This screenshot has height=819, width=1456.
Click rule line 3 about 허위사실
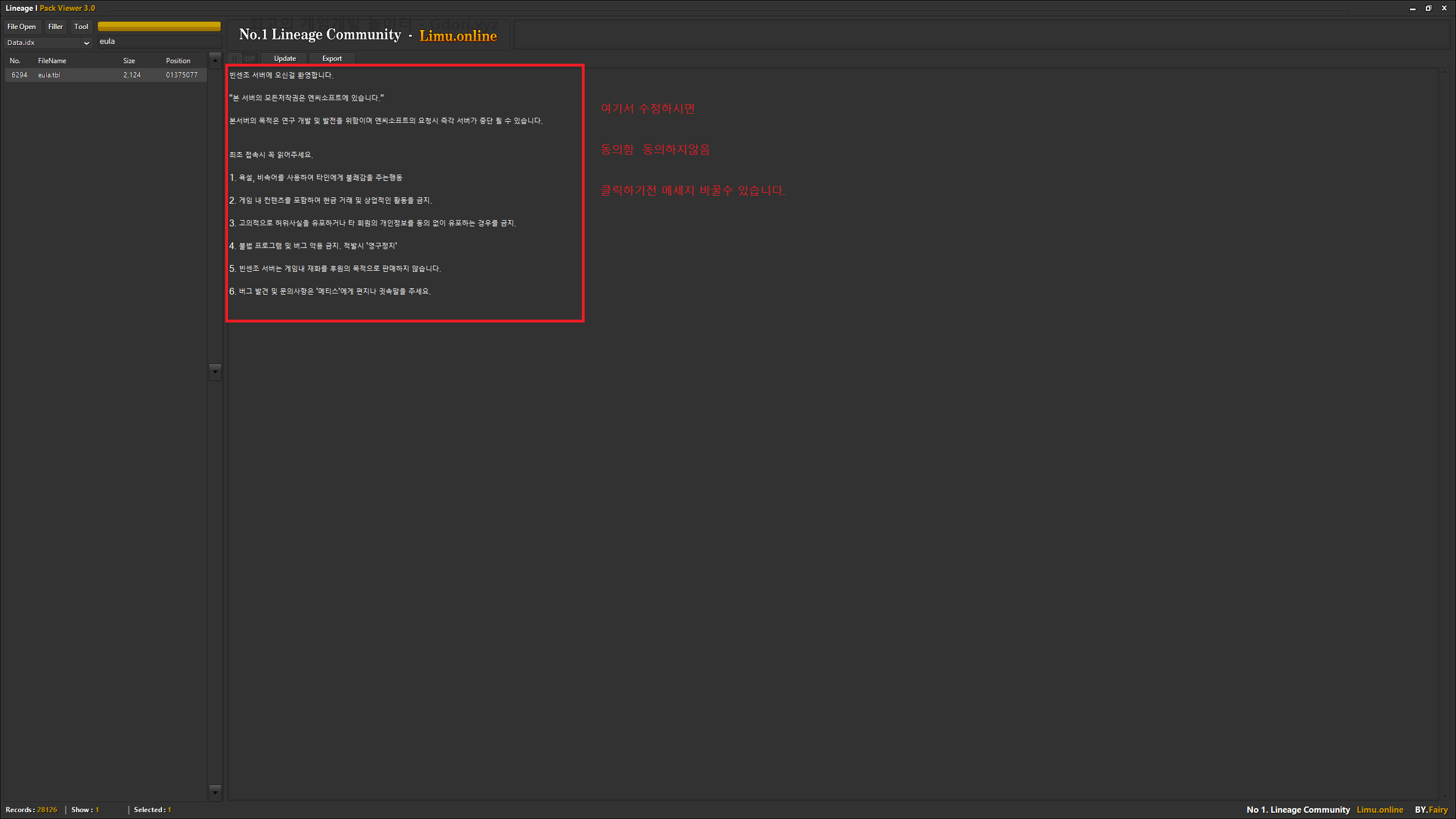[373, 224]
